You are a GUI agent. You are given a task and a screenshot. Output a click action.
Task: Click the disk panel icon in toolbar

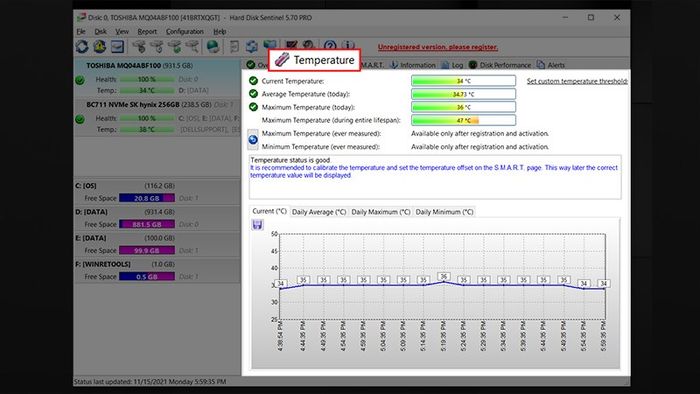(x=117, y=46)
